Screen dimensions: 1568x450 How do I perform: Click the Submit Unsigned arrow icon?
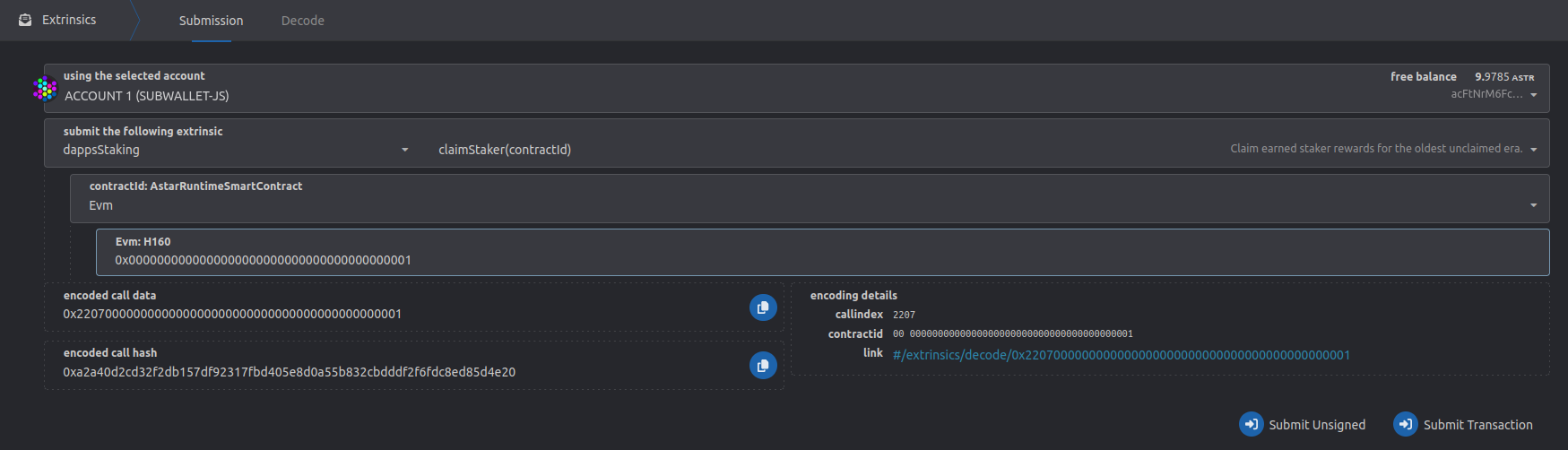click(x=1251, y=424)
